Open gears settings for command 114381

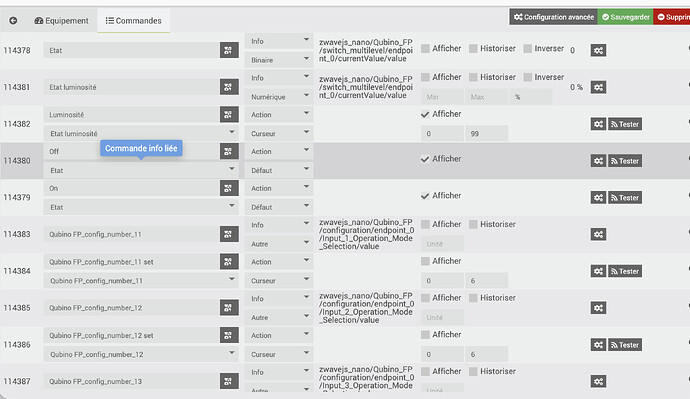598,87
